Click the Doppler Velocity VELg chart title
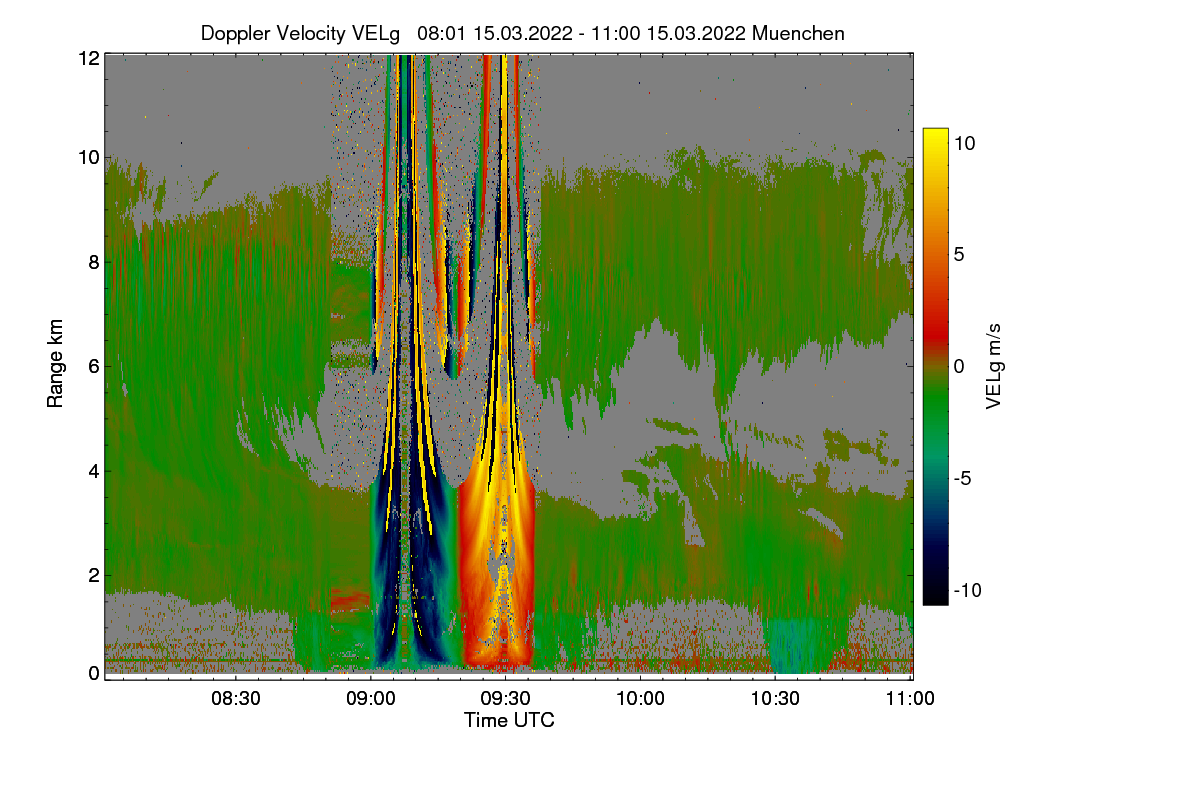 tap(523, 33)
